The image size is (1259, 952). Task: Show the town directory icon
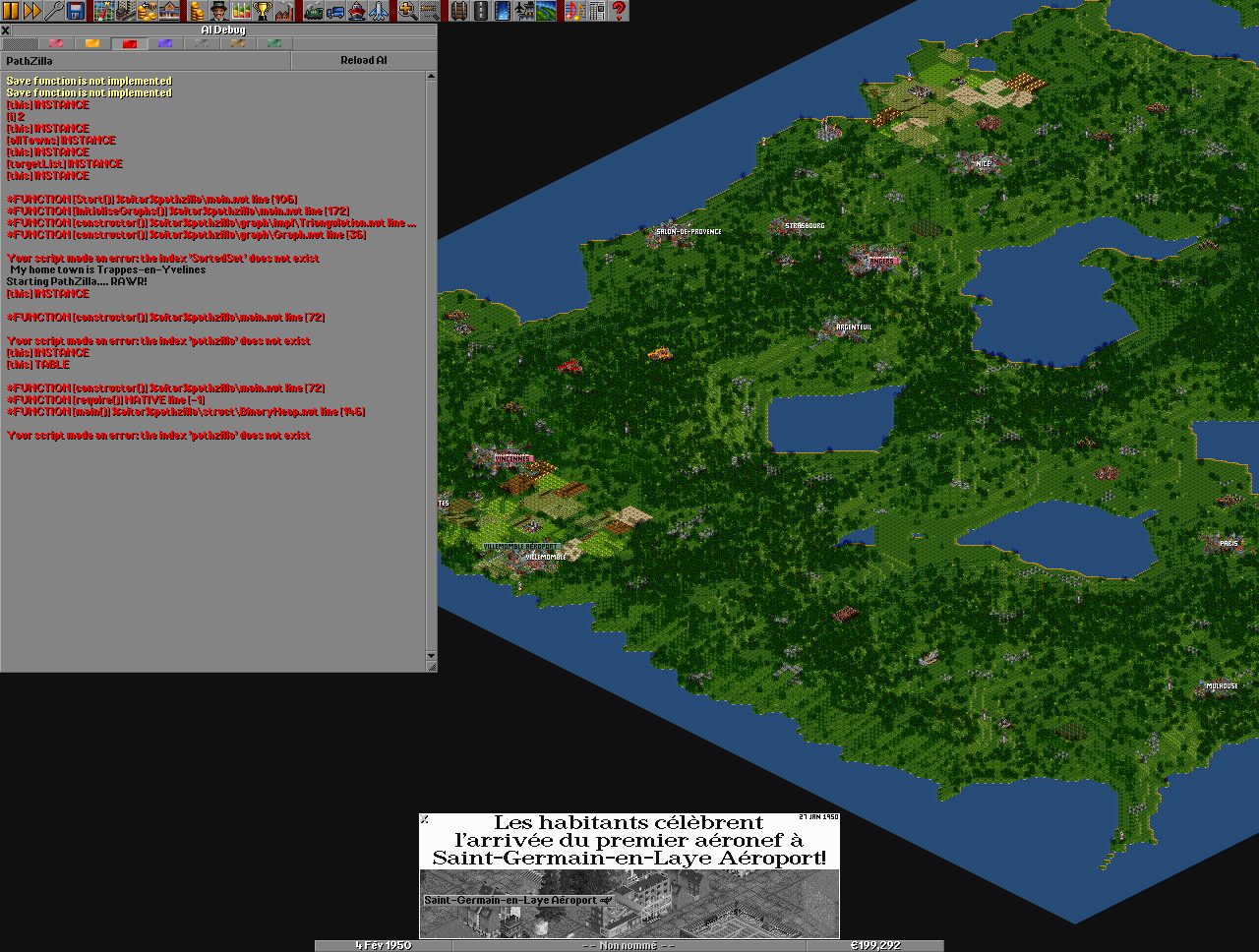pyautogui.click(x=125, y=11)
